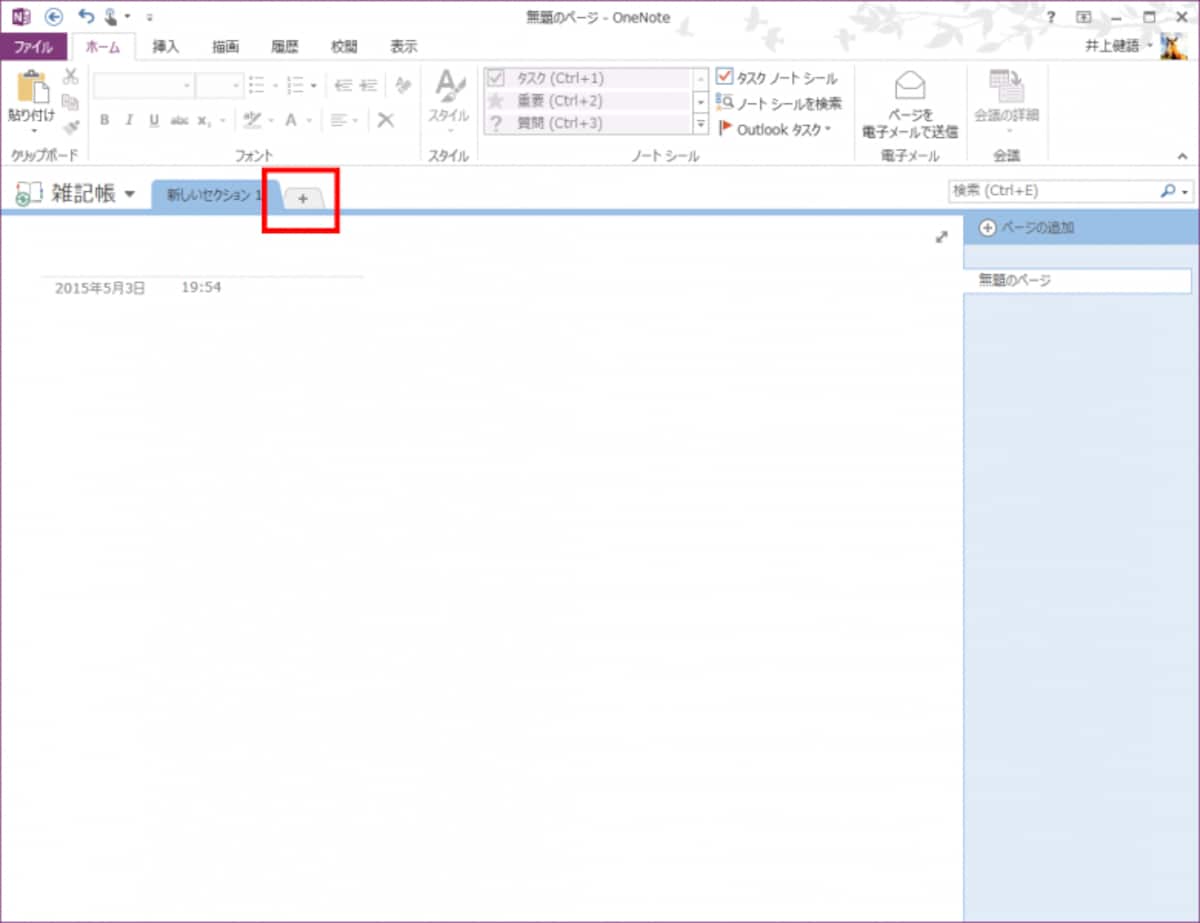Image resolution: width=1200 pixels, height=923 pixels.
Task: Toggle subscript x₂ button
Action: point(203,120)
